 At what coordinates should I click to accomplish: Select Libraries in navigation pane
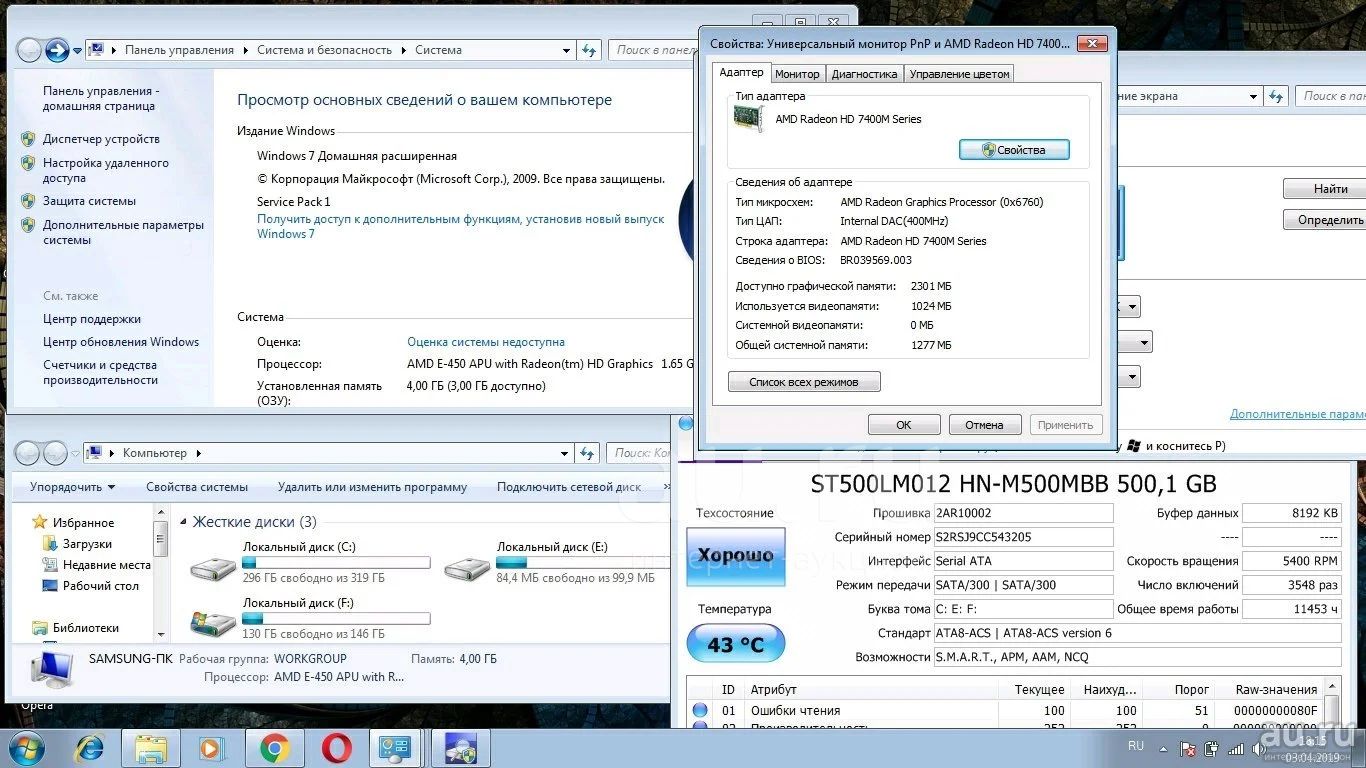(85, 628)
